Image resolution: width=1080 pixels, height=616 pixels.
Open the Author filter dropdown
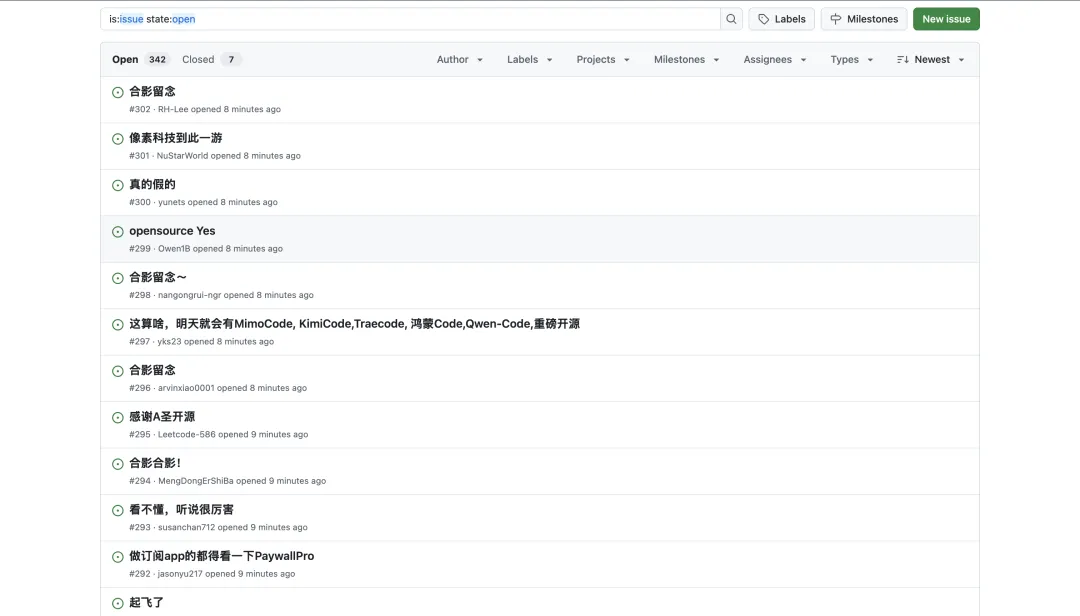(459, 59)
